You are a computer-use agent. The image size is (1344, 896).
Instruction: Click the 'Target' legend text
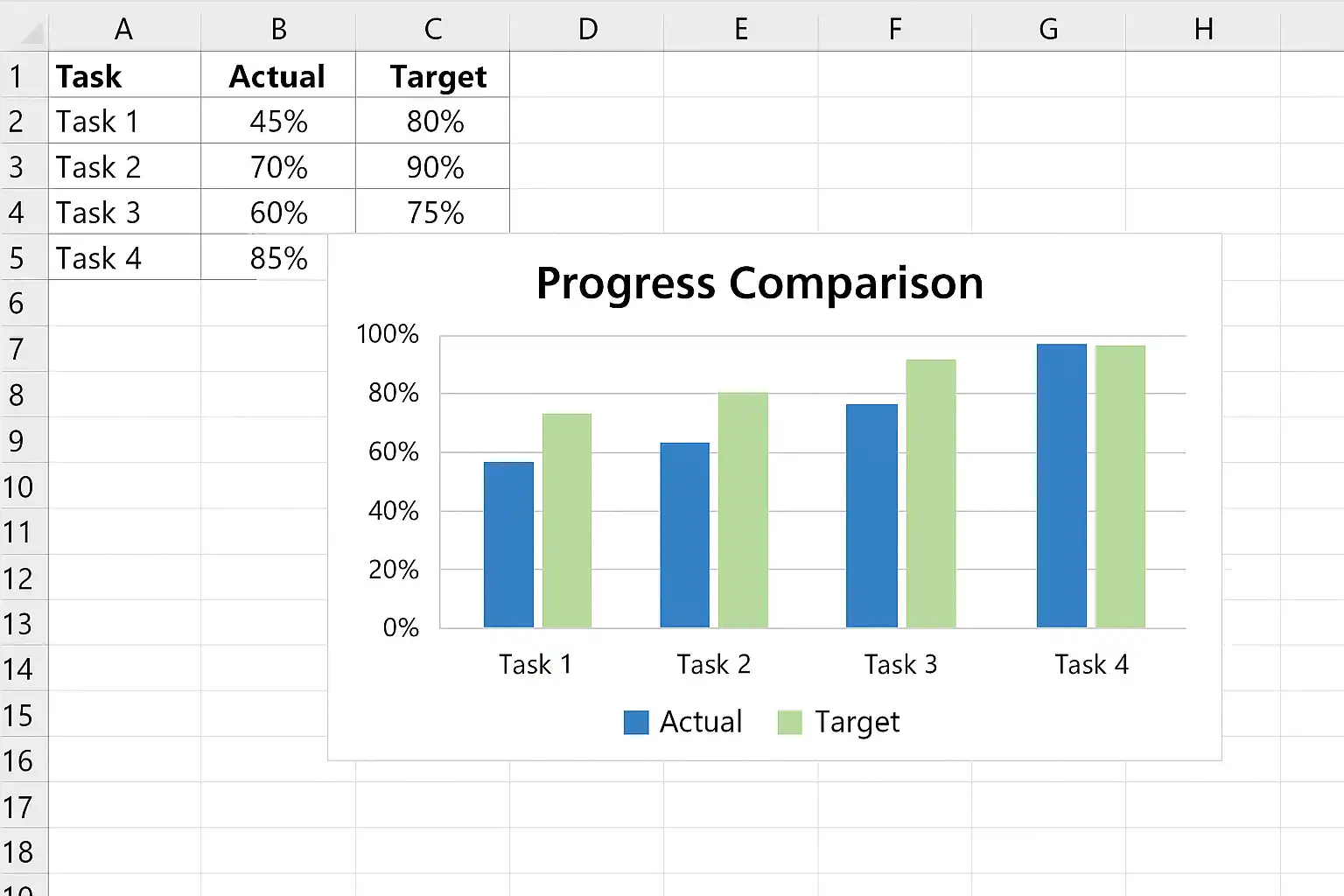pos(857,723)
